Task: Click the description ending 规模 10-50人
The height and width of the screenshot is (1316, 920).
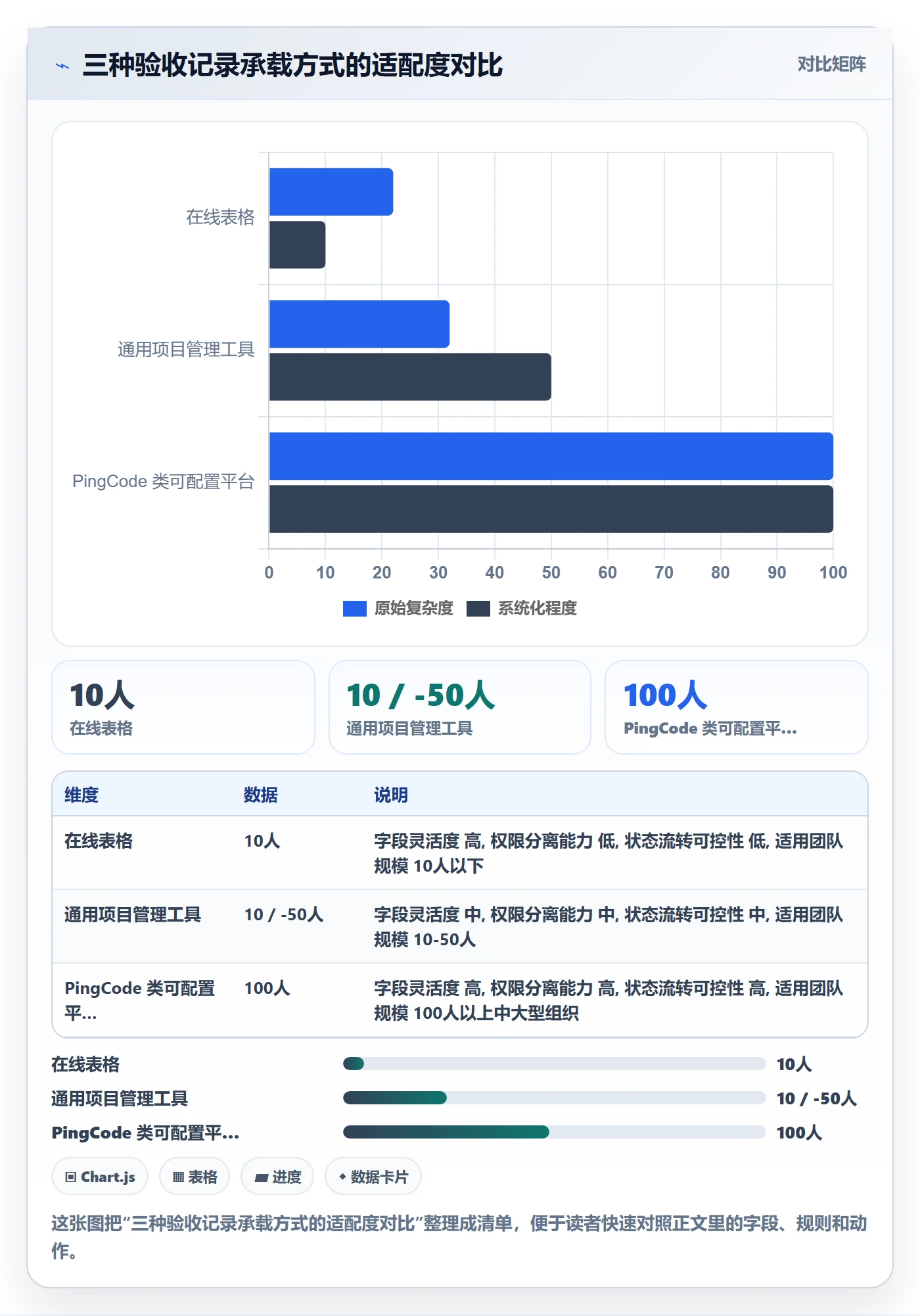Action: click(x=609, y=927)
